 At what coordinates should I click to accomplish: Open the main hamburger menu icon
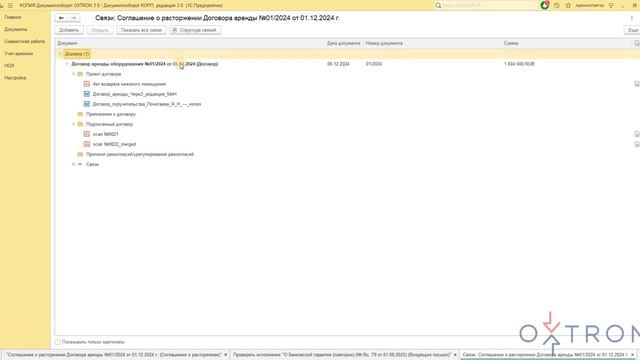(10, 5)
